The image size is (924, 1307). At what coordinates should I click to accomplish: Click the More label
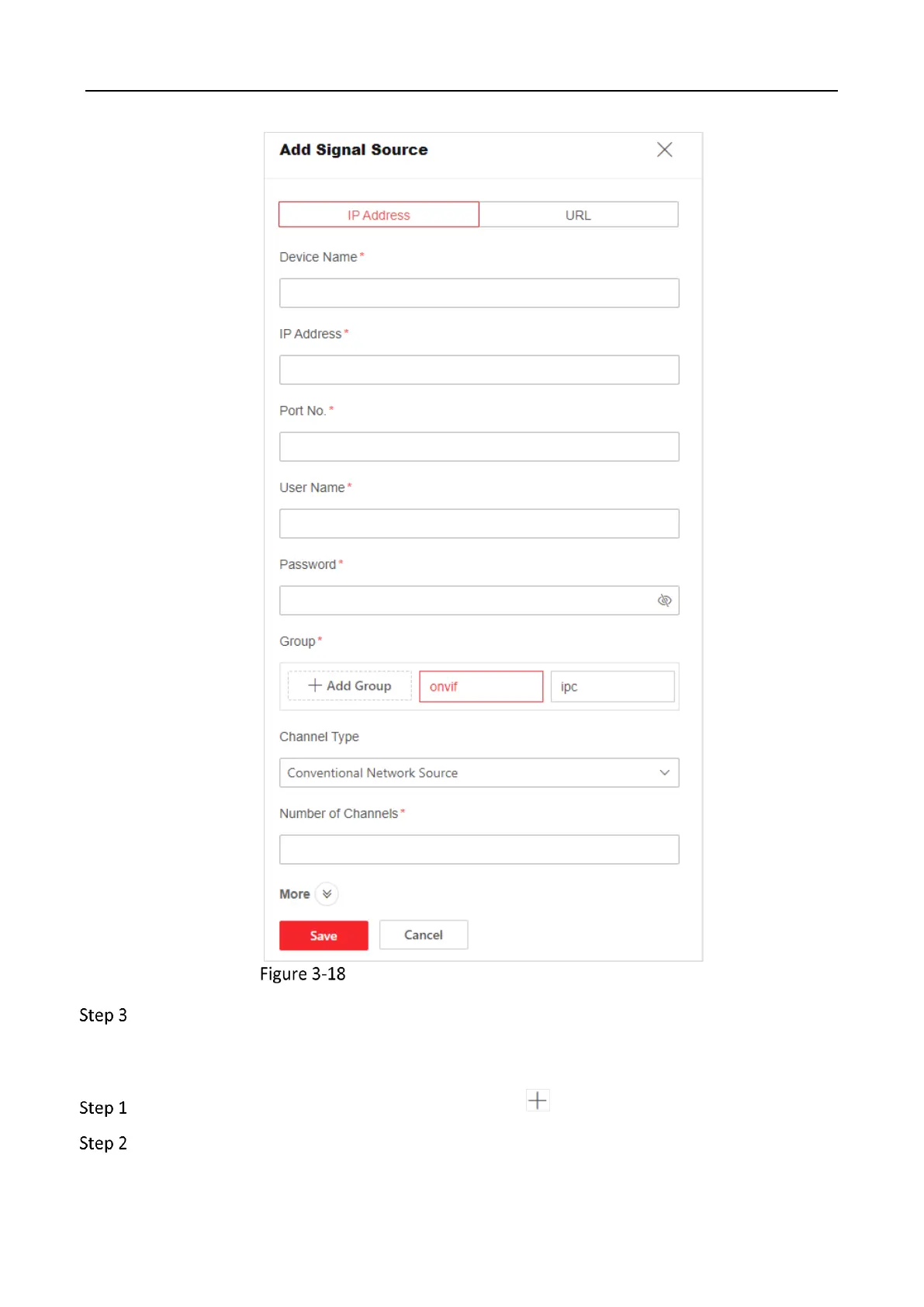pyautogui.click(x=295, y=894)
